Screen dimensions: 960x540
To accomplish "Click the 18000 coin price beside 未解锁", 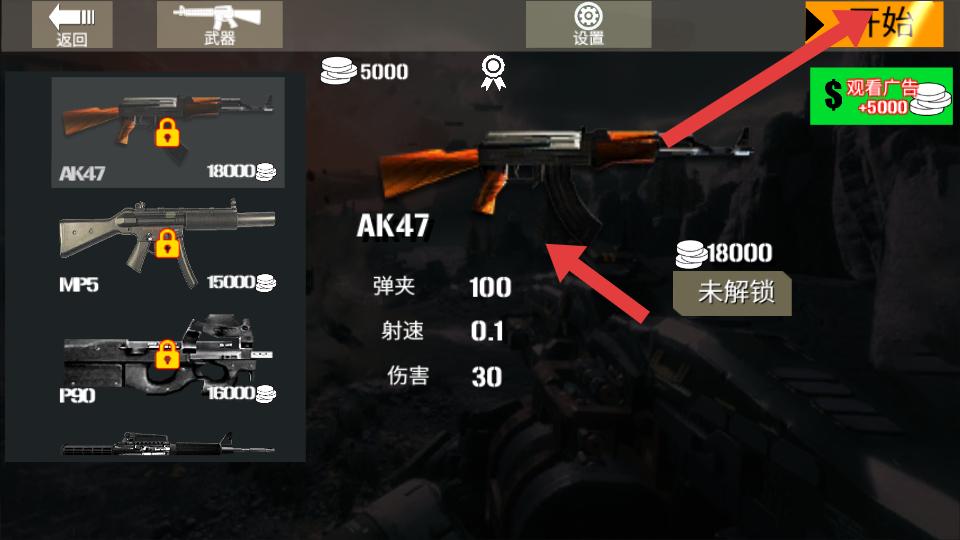I will point(724,253).
